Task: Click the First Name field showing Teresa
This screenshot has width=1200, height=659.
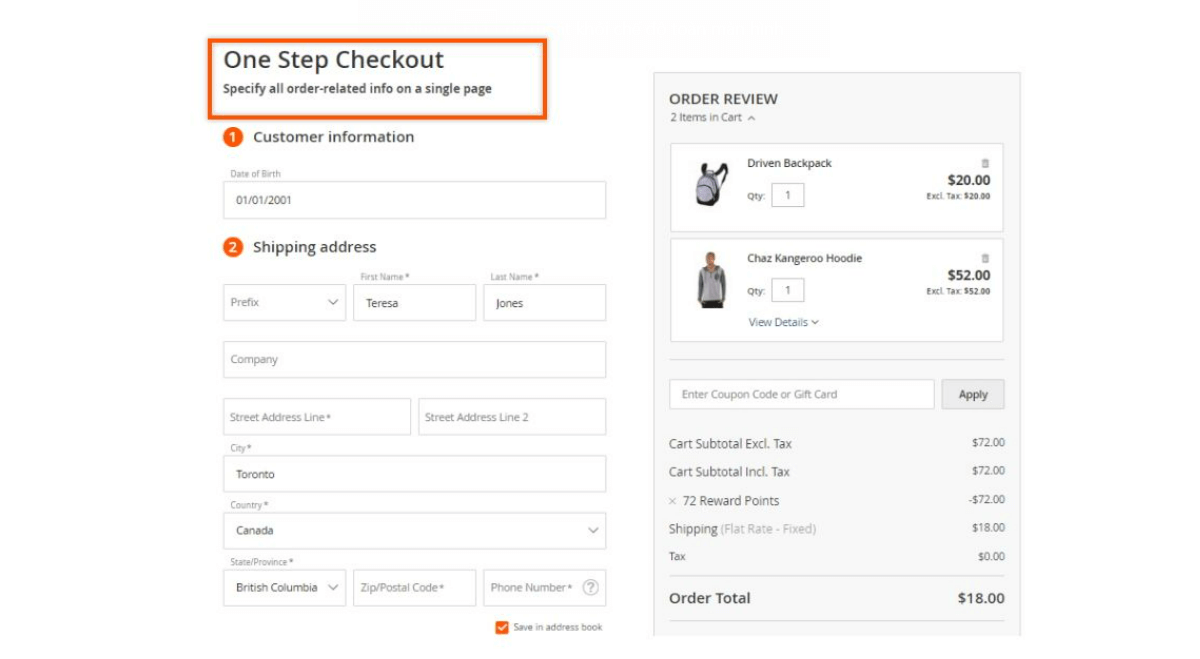Action: (x=414, y=302)
